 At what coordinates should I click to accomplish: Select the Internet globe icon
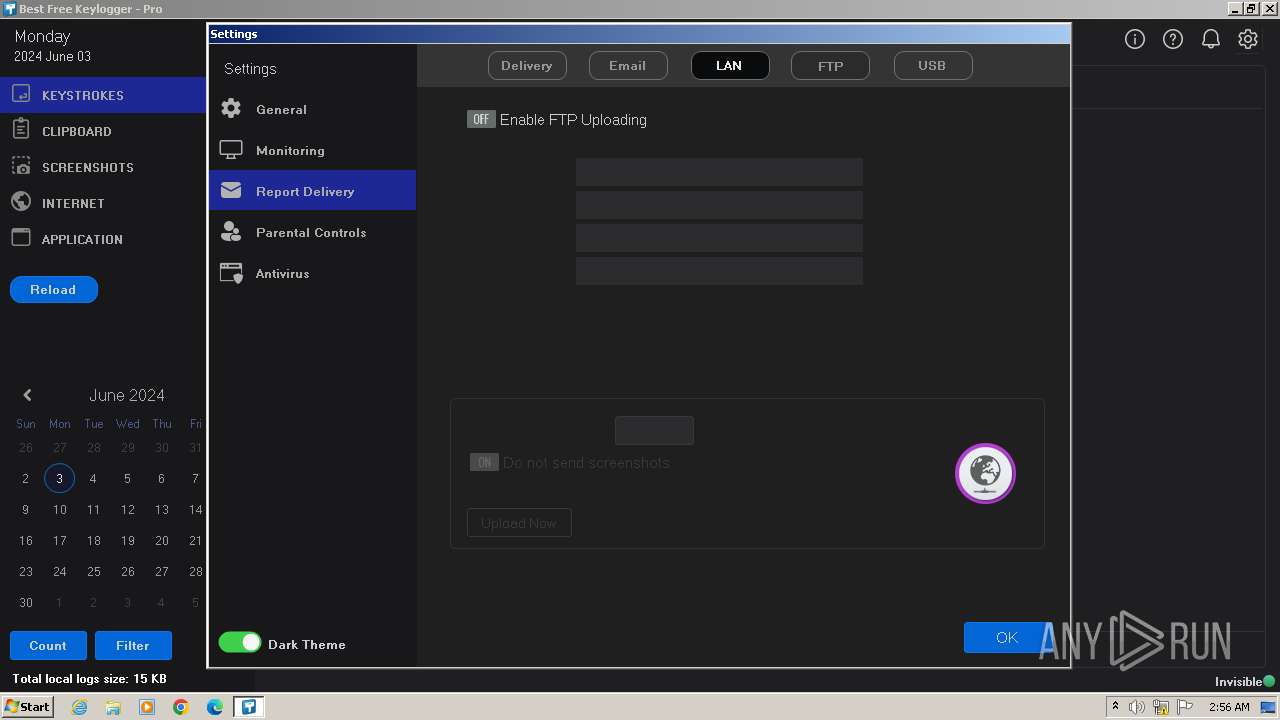coord(21,202)
